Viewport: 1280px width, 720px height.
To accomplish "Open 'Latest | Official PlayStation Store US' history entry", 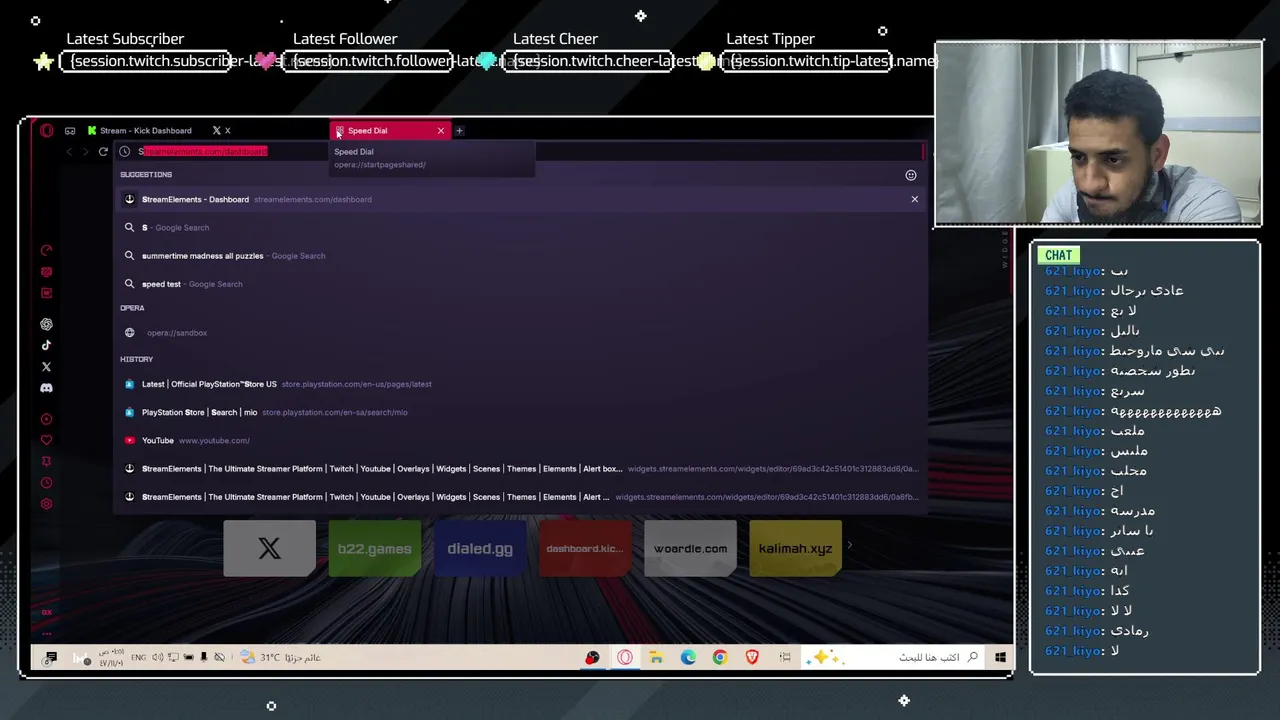I will tap(520, 384).
